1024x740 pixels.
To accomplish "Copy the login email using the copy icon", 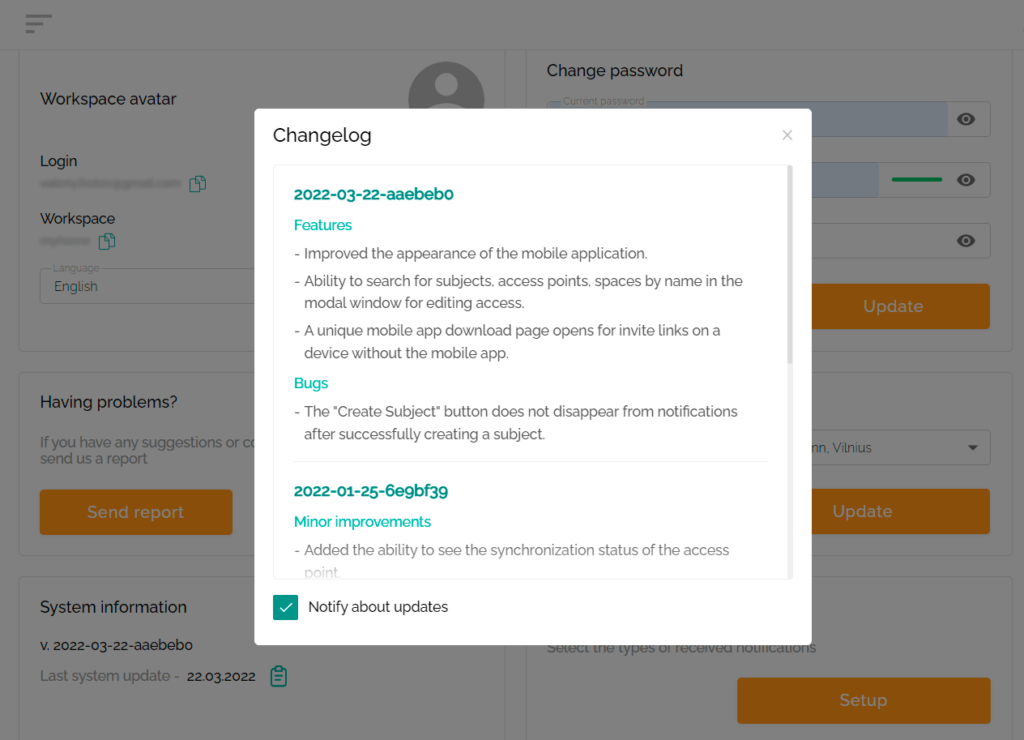I will (197, 183).
